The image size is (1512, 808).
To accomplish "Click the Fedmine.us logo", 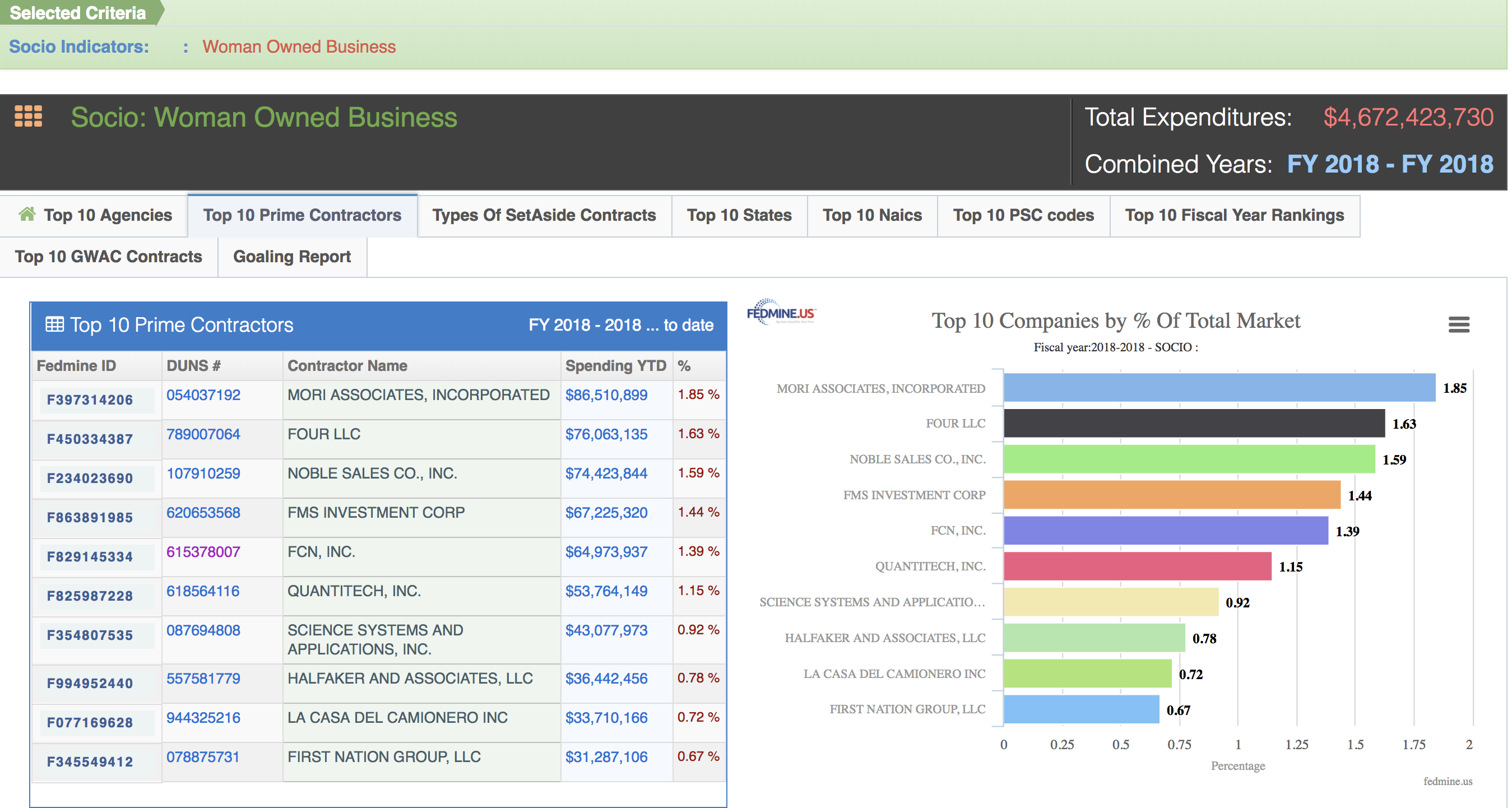I will tap(781, 312).
